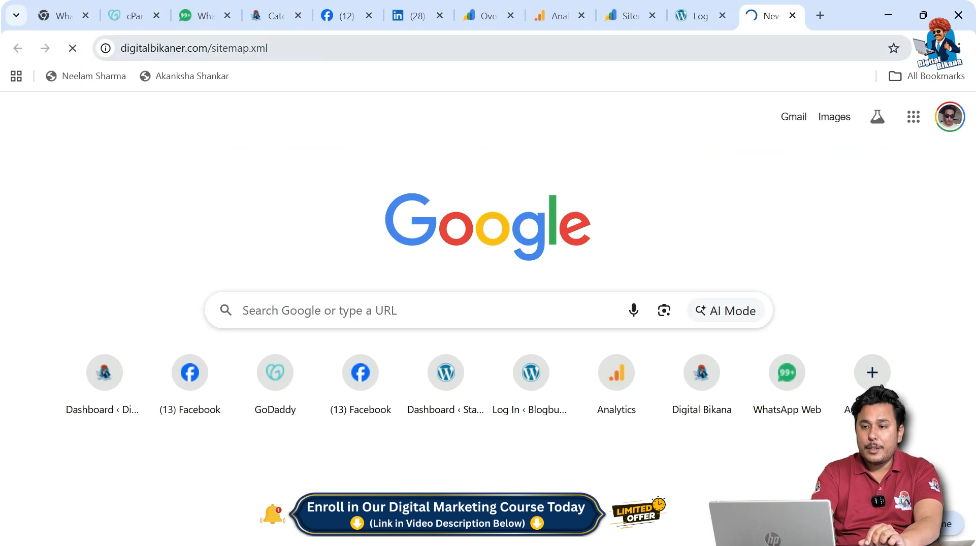View site information icon in address bar

[x=106, y=48]
